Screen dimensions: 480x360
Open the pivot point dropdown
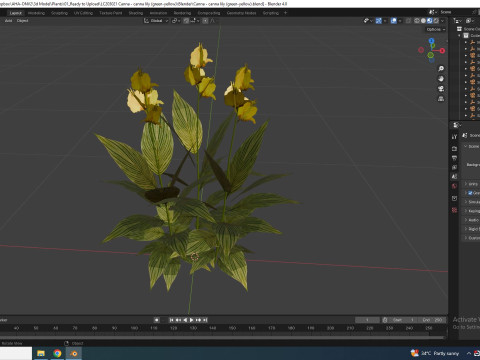click(176, 21)
